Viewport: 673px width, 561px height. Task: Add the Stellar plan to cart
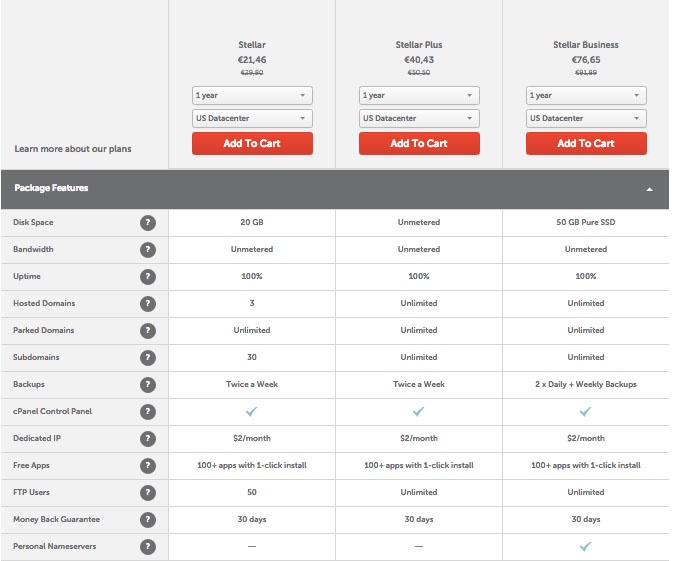point(252,144)
